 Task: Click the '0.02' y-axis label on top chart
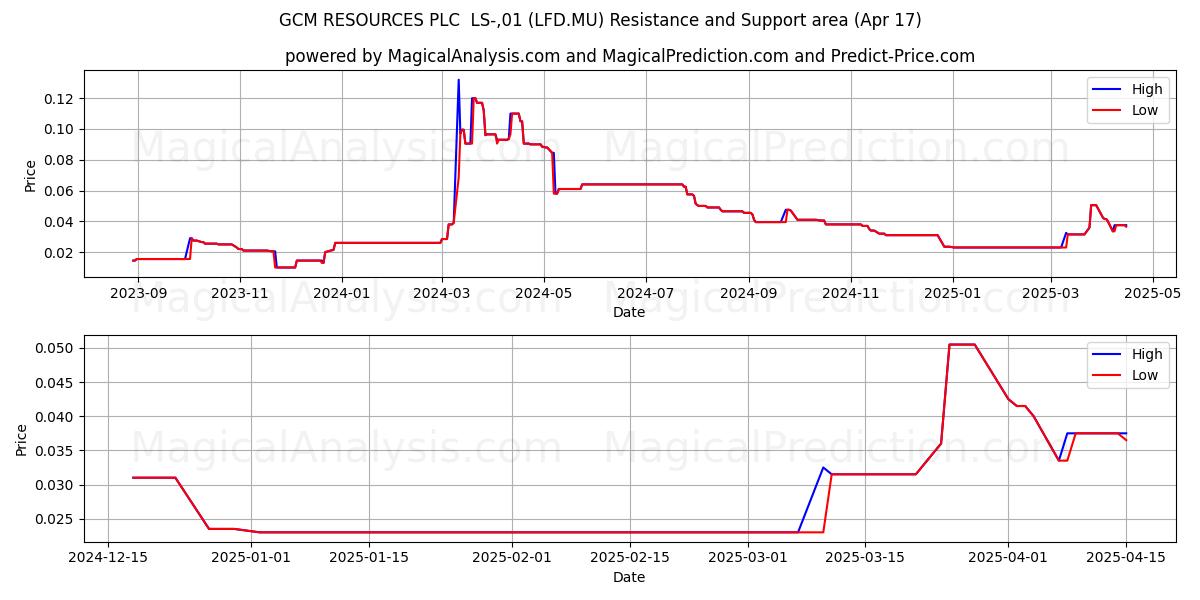pos(61,253)
